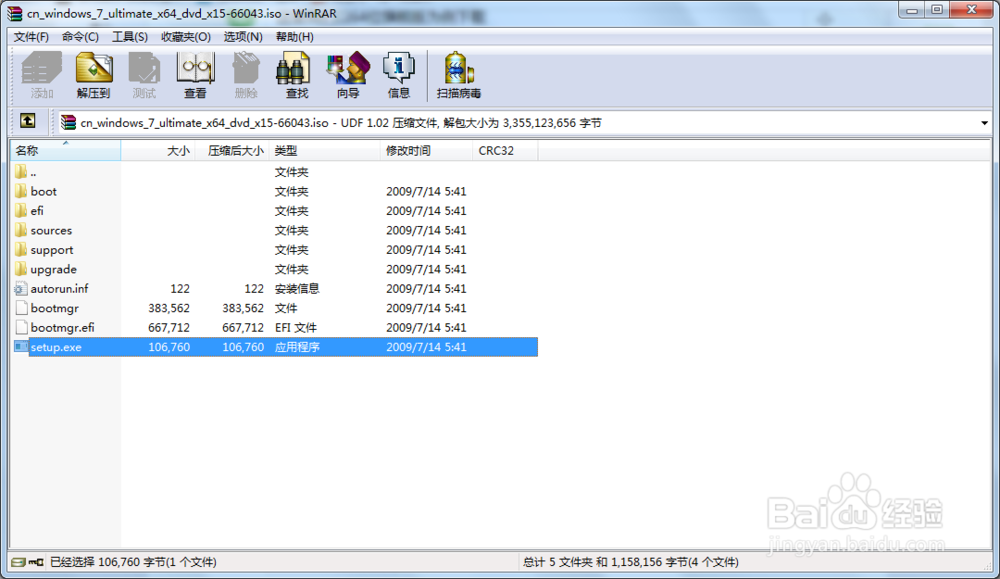Select the support folder icon
1000x579 pixels.
click(x=21, y=249)
